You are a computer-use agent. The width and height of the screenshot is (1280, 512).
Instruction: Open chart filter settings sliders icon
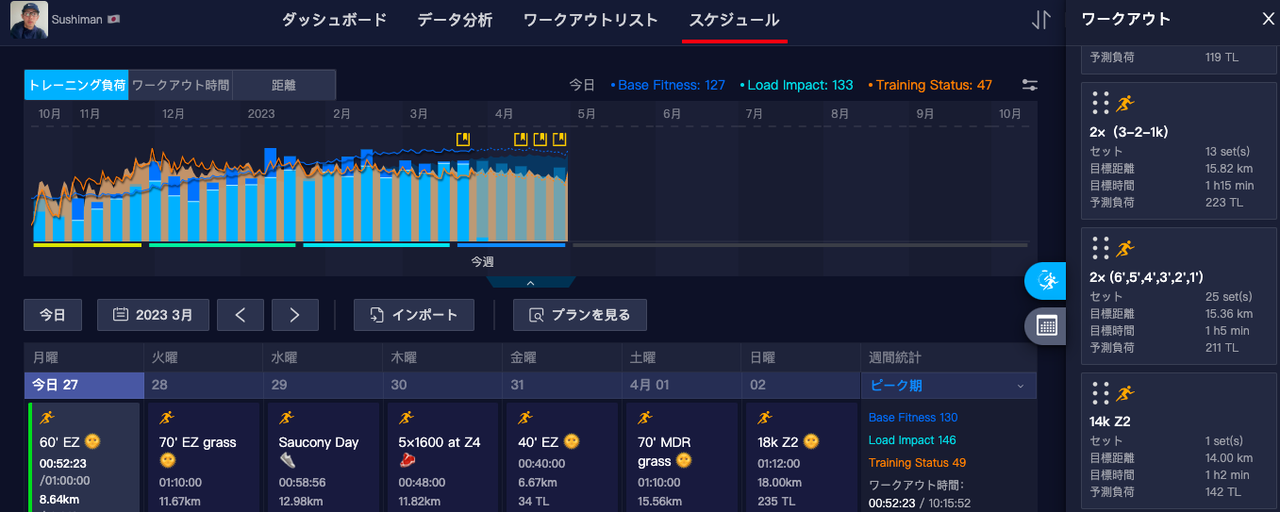(1030, 86)
